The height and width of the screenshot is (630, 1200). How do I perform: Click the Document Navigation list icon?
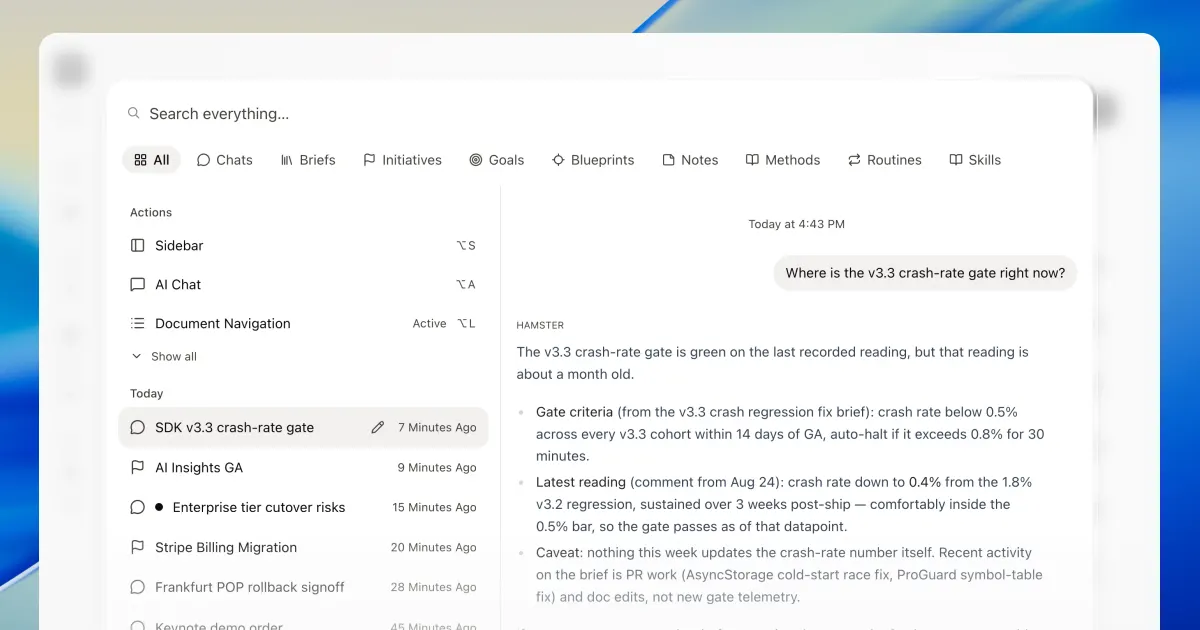point(138,323)
